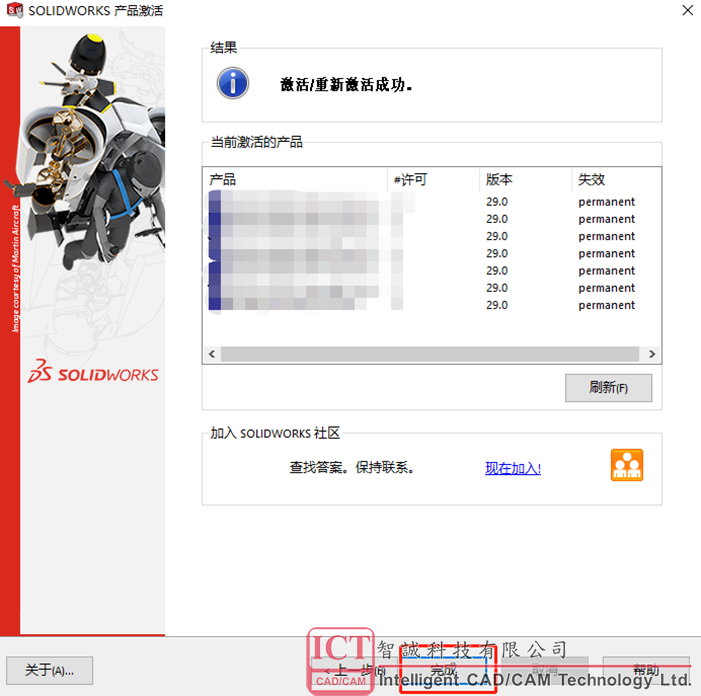Click the 版本 column header
Image resolution: width=701 pixels, height=696 pixels.
(525, 180)
